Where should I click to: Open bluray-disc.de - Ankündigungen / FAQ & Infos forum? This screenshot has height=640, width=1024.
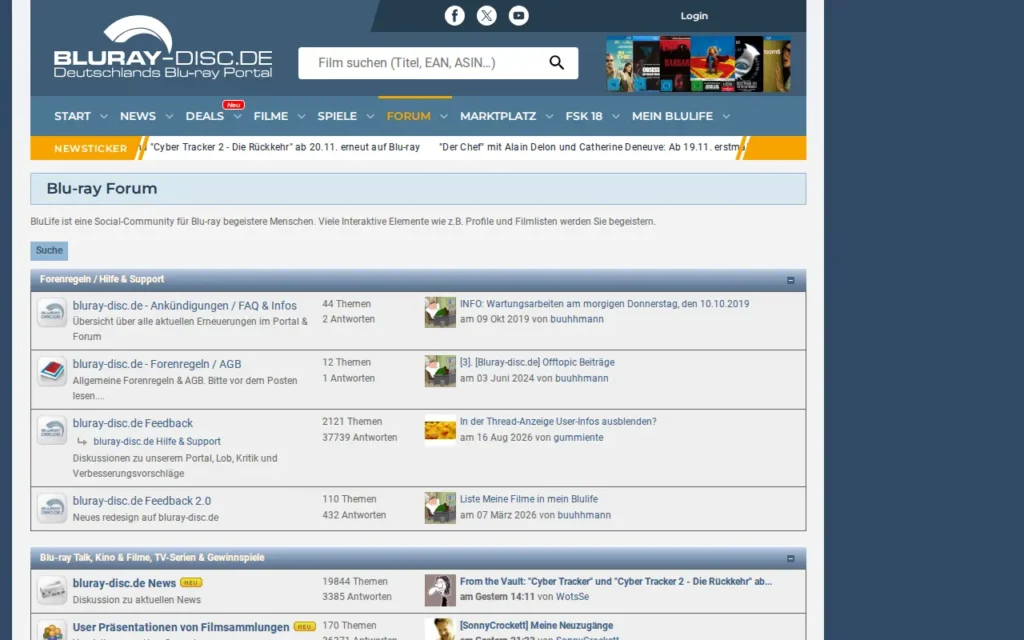[184, 306]
